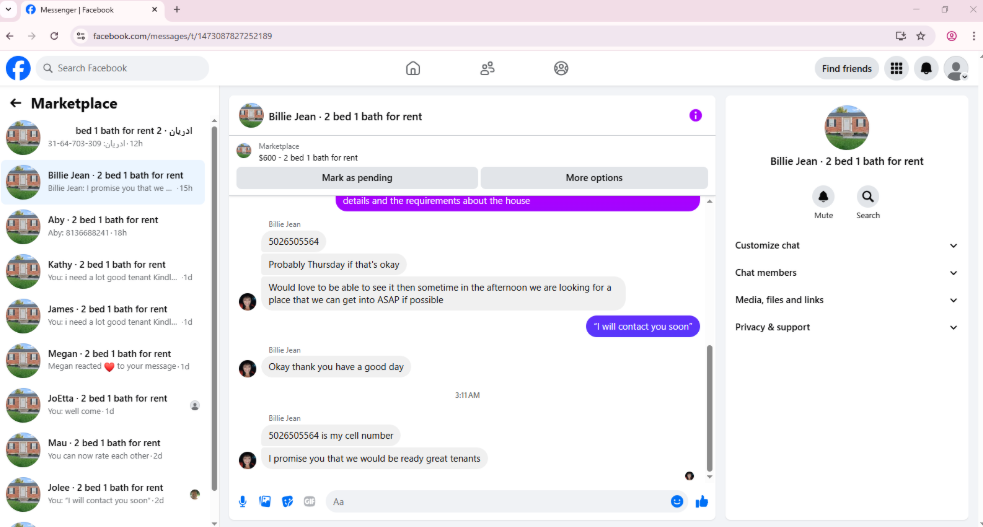Screen dimensions: 983x527
Task: Attach a photo file icon
Action: pyautogui.click(x=265, y=501)
